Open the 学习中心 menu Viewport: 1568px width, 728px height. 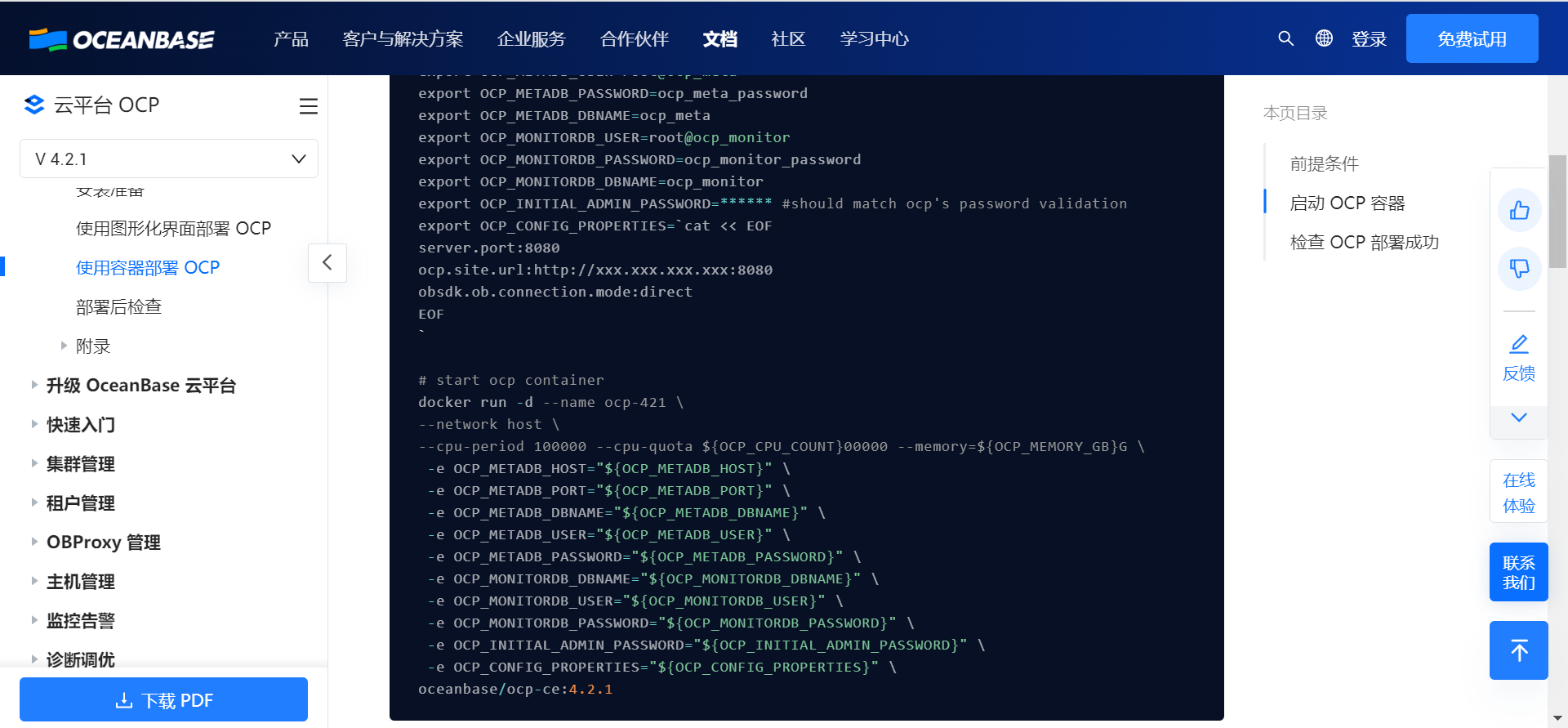[x=874, y=39]
